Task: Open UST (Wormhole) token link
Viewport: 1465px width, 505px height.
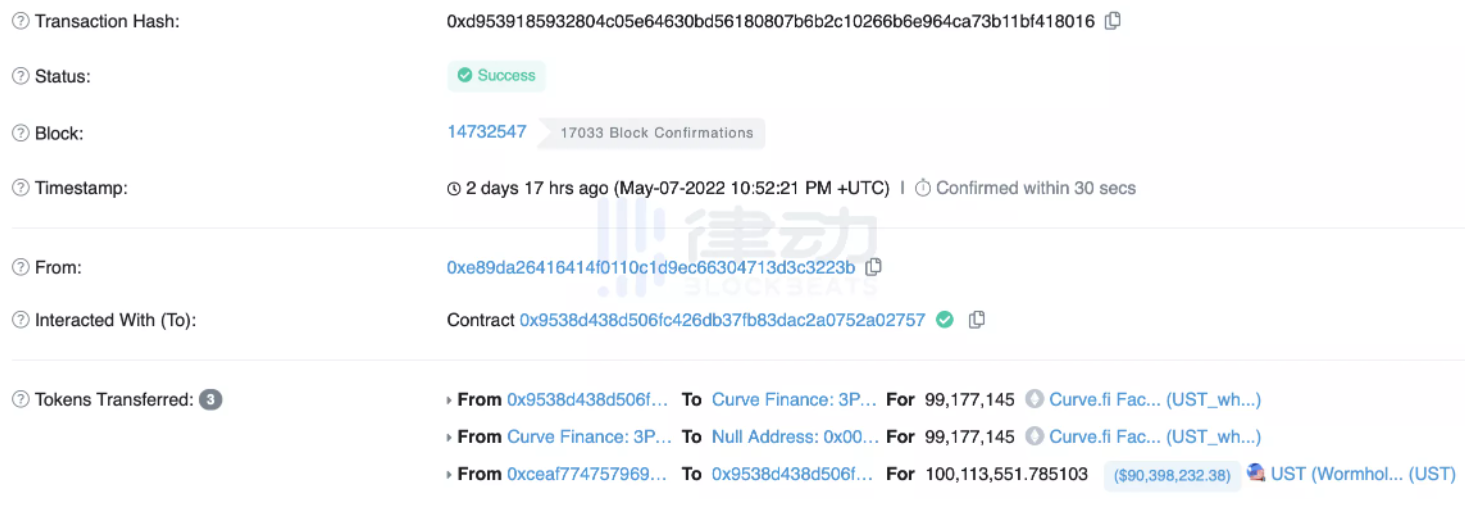Action: coord(1362,474)
